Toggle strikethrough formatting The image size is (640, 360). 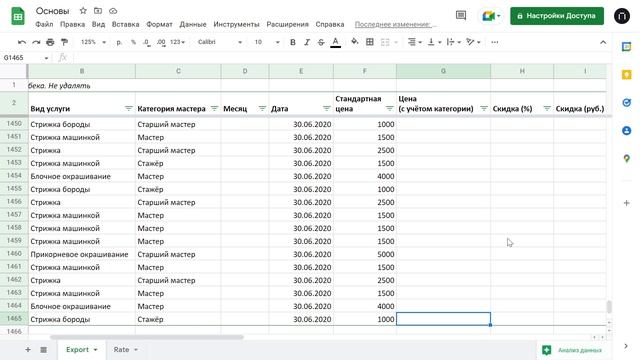[x=321, y=42]
